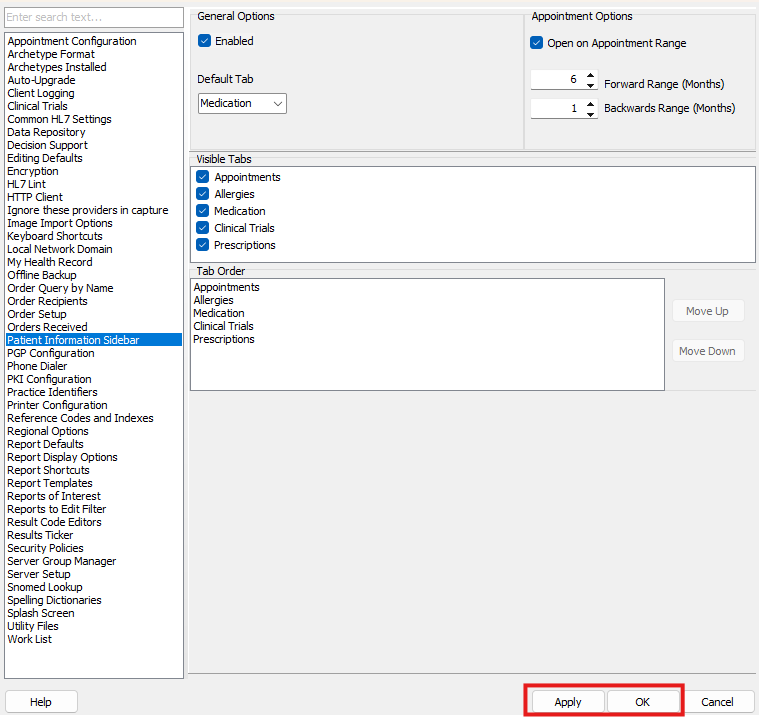Click the search text field above settings list

[94, 18]
